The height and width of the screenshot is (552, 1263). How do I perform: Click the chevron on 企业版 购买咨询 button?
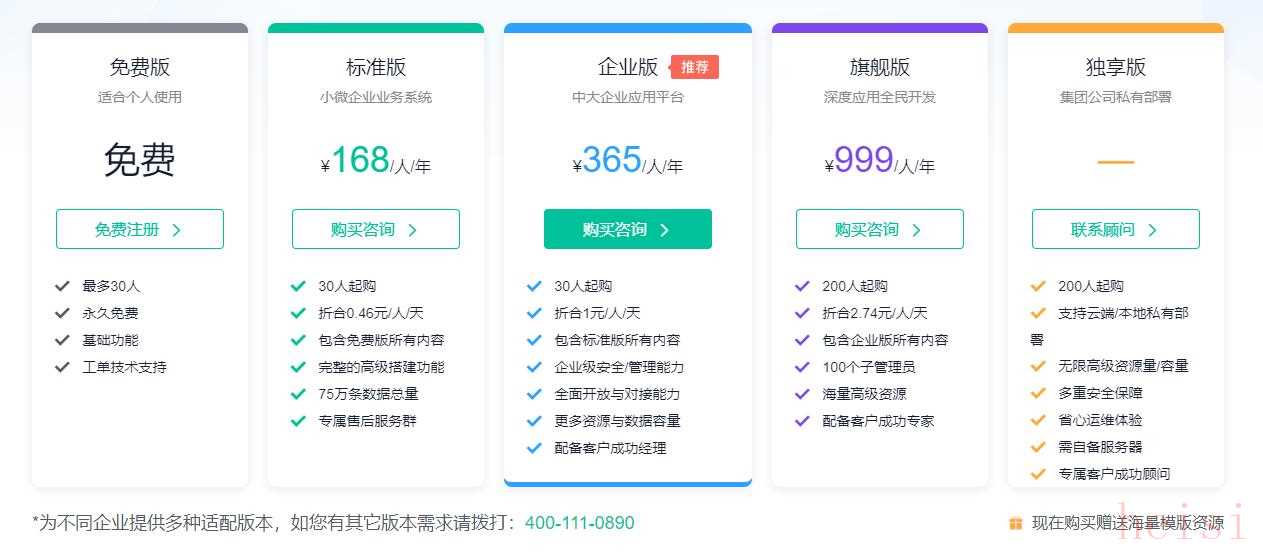tap(665, 230)
